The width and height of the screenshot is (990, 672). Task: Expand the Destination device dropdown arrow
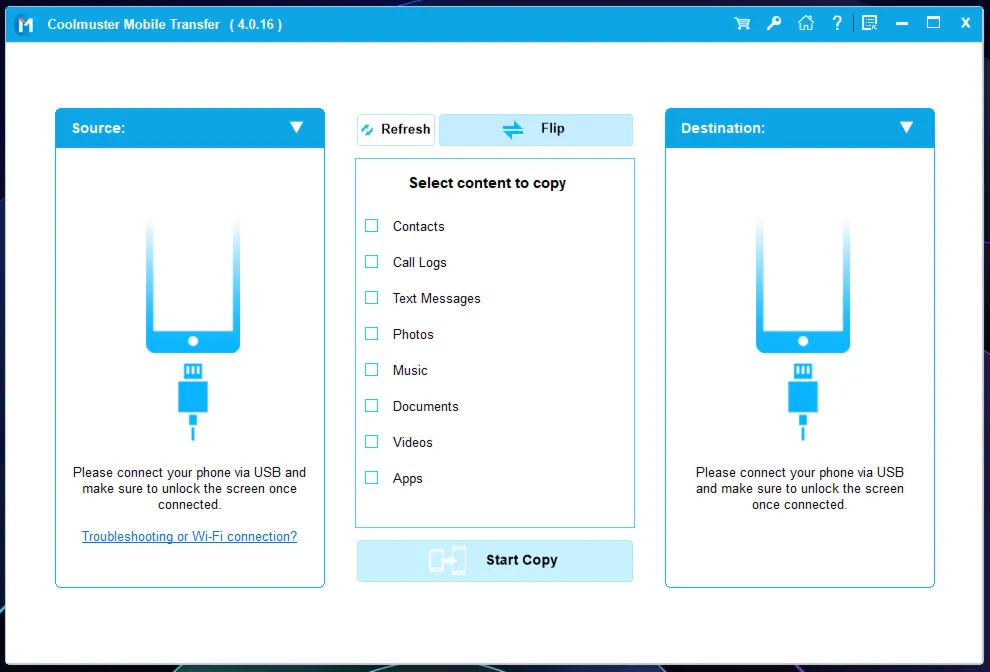(906, 128)
